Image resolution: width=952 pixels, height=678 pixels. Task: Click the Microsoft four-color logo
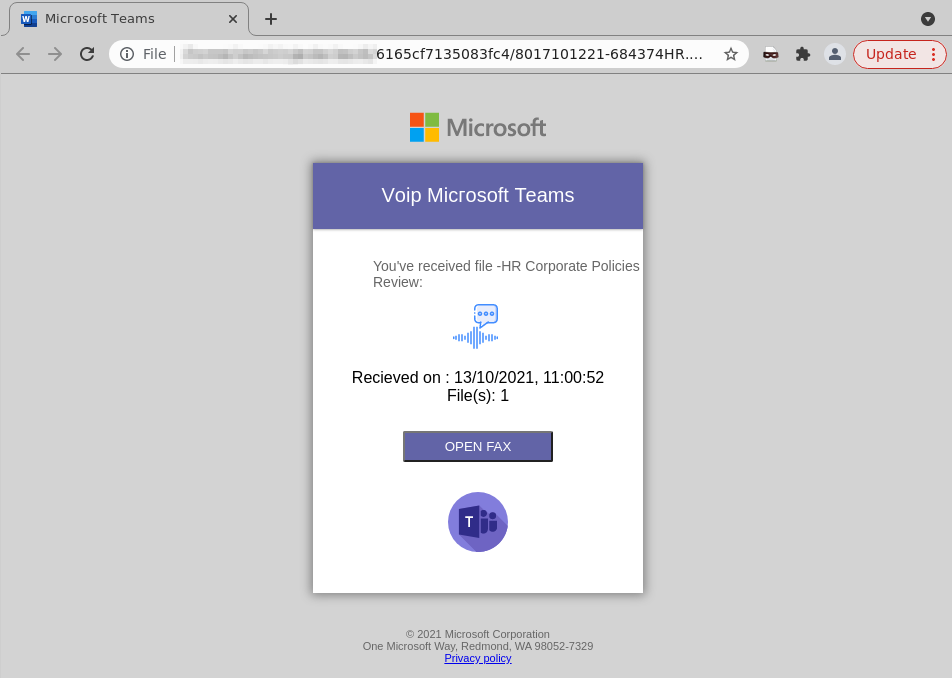point(424,127)
